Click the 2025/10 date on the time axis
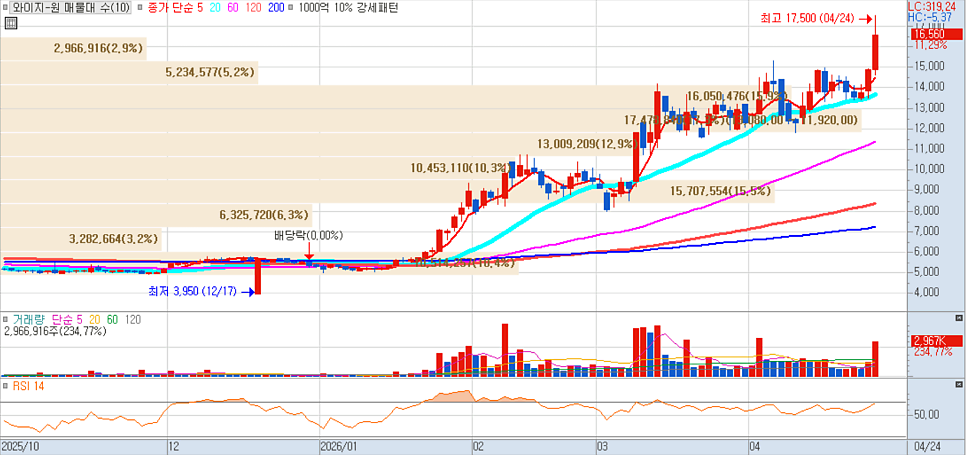The width and height of the screenshot is (966, 455). pos(18,445)
